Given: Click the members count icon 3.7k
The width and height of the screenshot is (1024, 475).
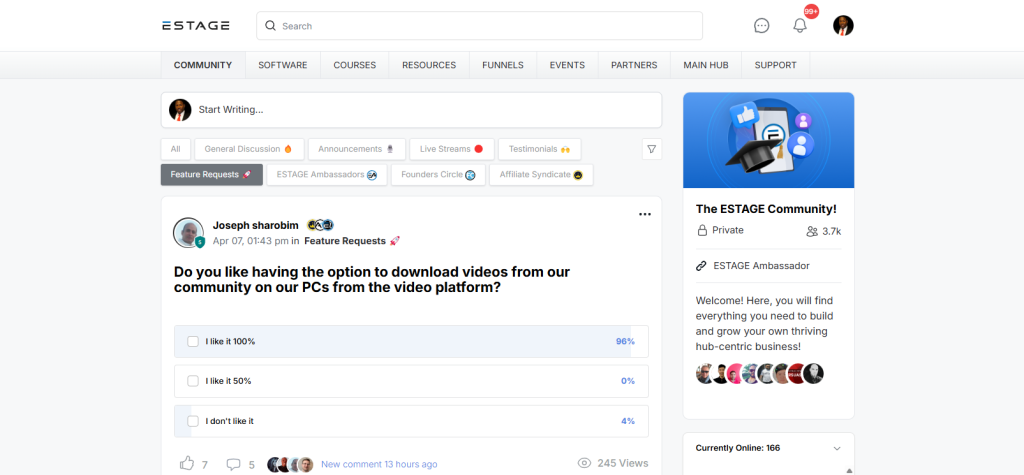Looking at the screenshot, I should [812, 231].
